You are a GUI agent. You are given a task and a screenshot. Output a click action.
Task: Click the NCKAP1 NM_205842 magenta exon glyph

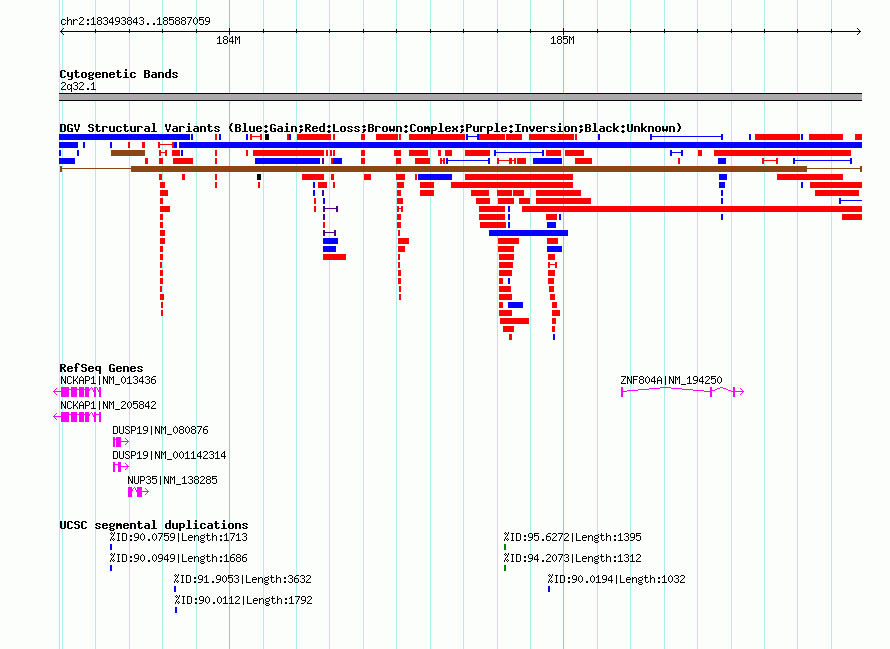[78, 417]
